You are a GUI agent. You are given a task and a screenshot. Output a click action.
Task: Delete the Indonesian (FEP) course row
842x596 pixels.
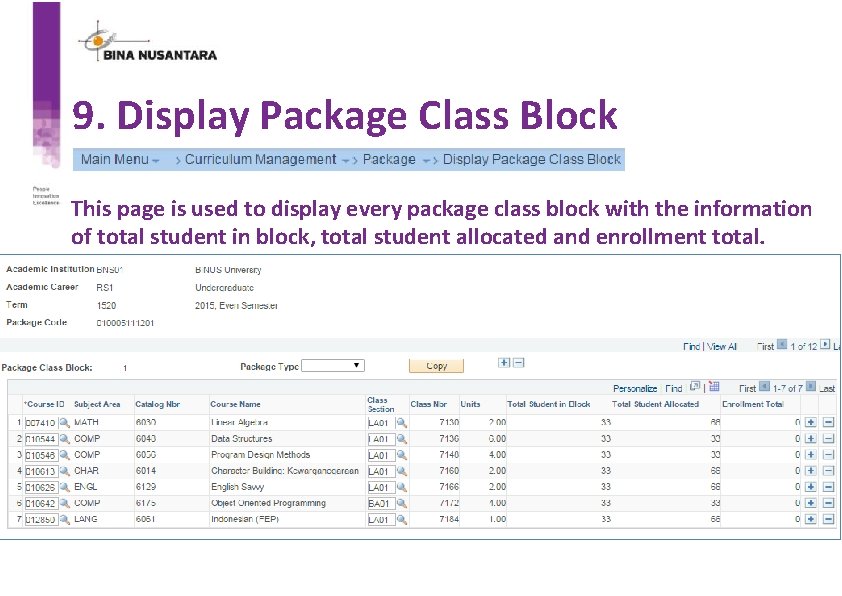pos(829,519)
